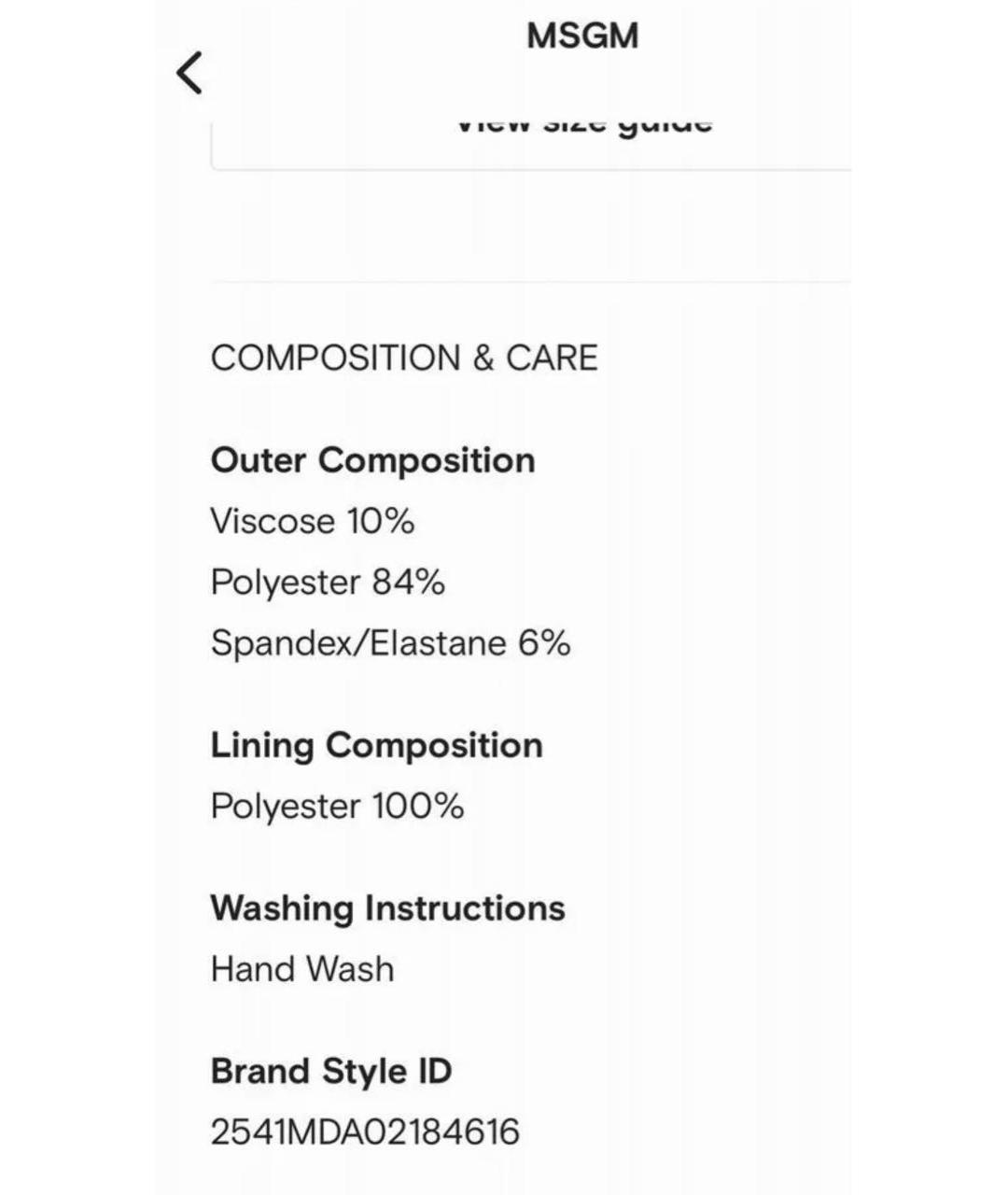Image resolution: width=1008 pixels, height=1195 pixels.
Task: Click the Hand Wash text
Action: coord(302,969)
